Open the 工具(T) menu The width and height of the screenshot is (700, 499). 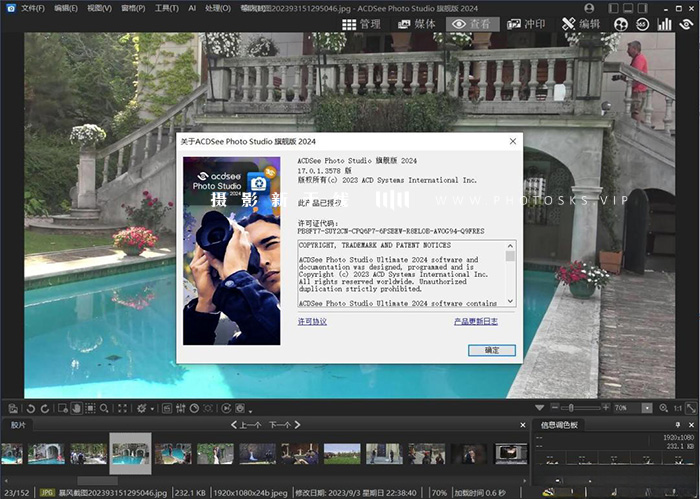[167, 8]
